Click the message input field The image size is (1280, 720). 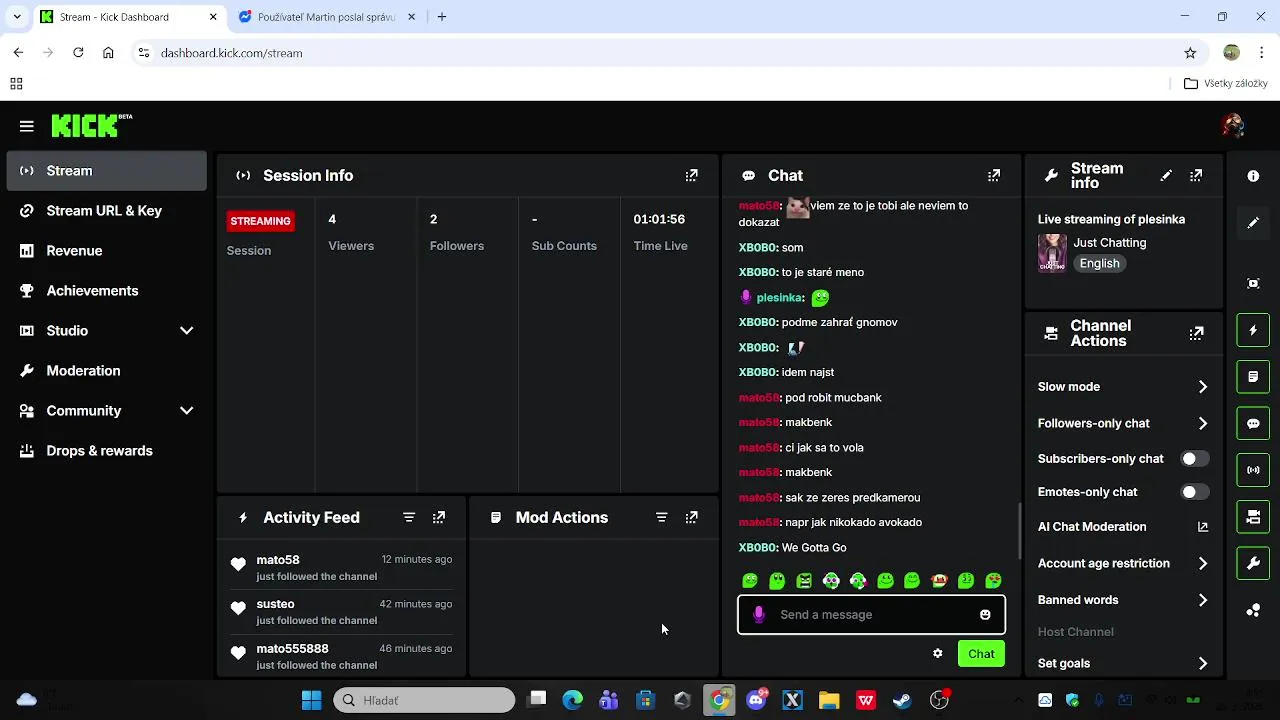click(x=871, y=615)
